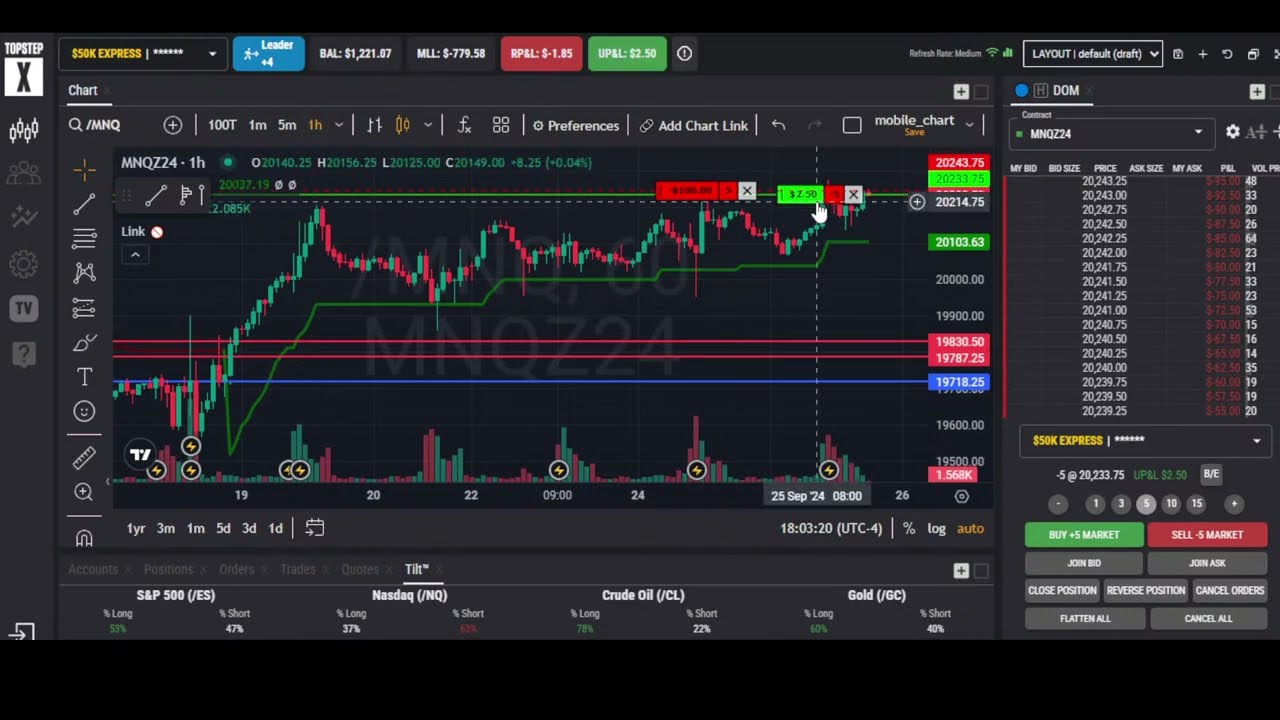Click the info icon beside UP&L
The width and height of the screenshot is (1280, 720).
pyautogui.click(x=684, y=53)
